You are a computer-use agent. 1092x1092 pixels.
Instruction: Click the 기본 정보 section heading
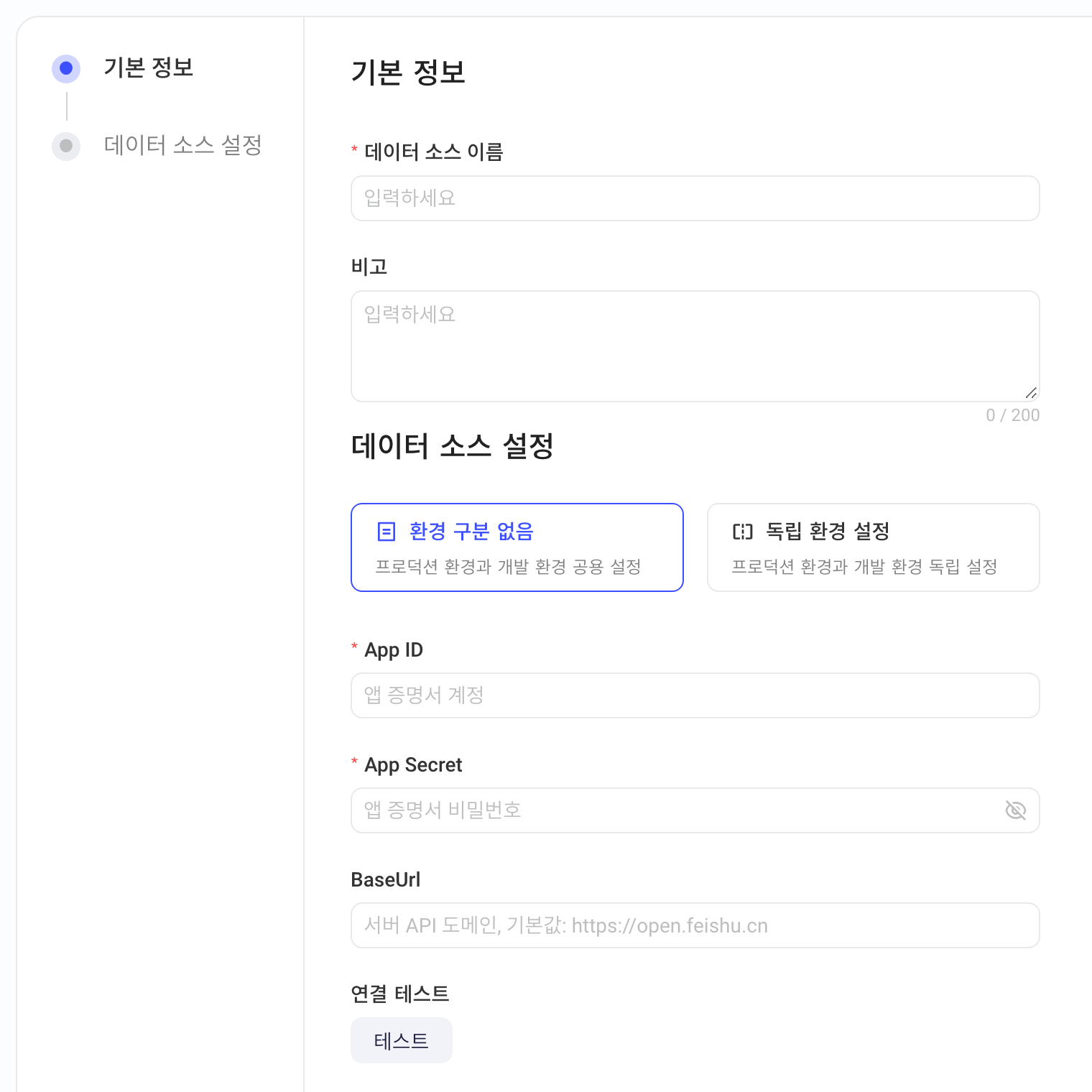click(x=408, y=73)
